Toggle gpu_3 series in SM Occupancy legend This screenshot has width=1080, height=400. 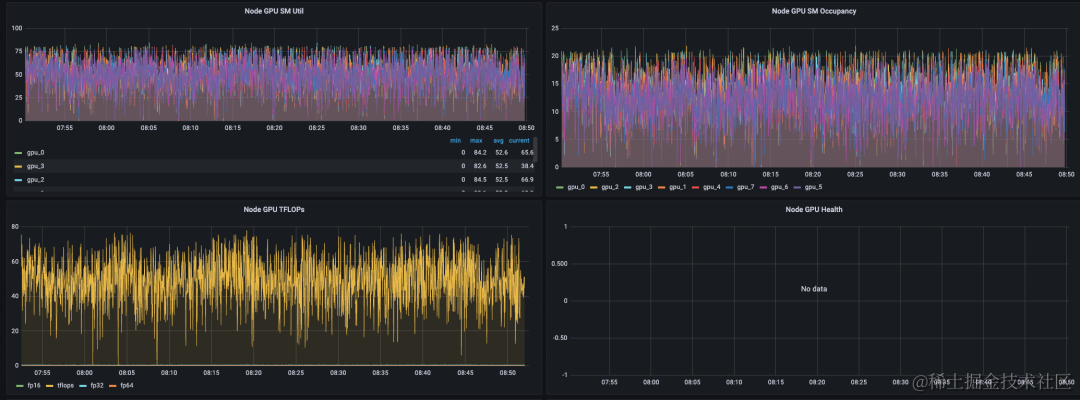click(643, 187)
